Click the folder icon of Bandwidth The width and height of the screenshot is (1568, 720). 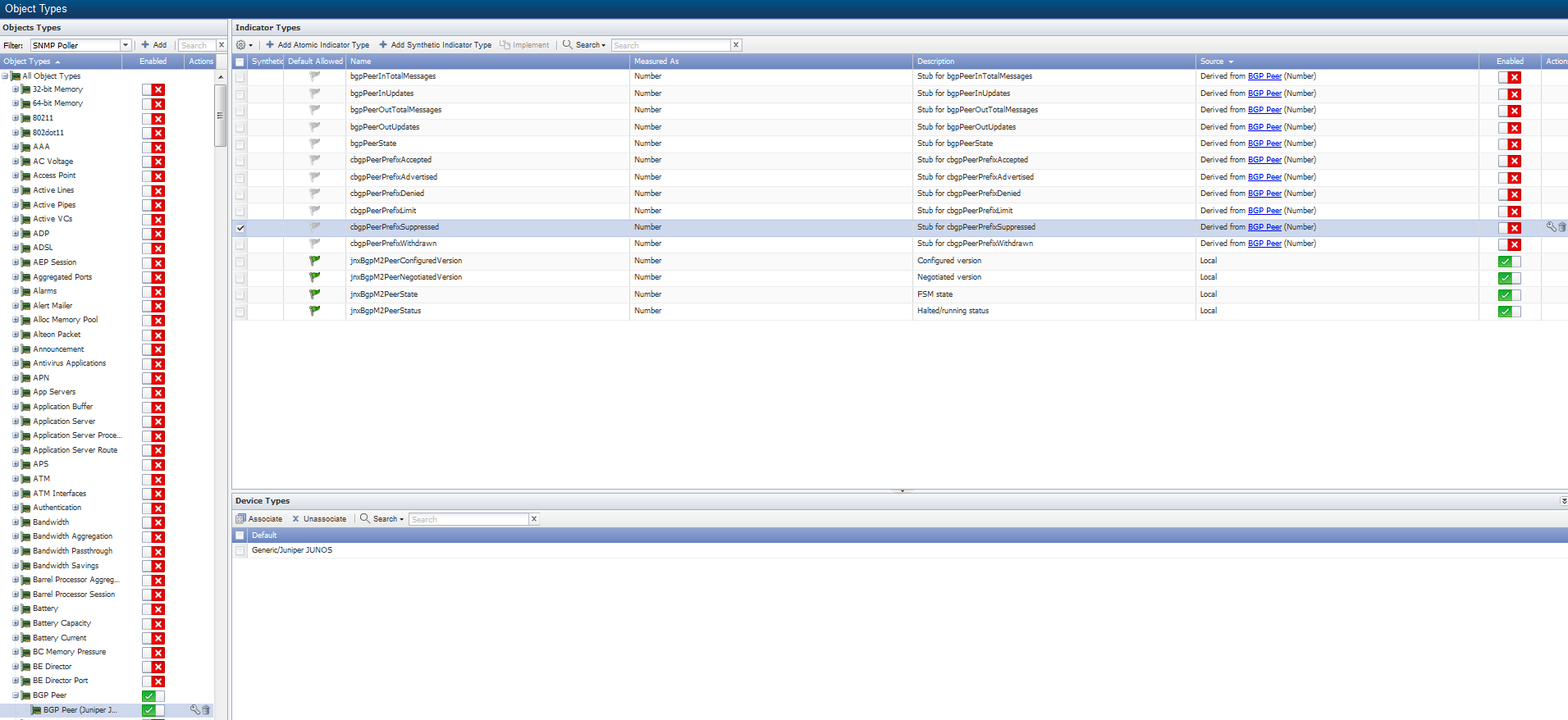25,522
